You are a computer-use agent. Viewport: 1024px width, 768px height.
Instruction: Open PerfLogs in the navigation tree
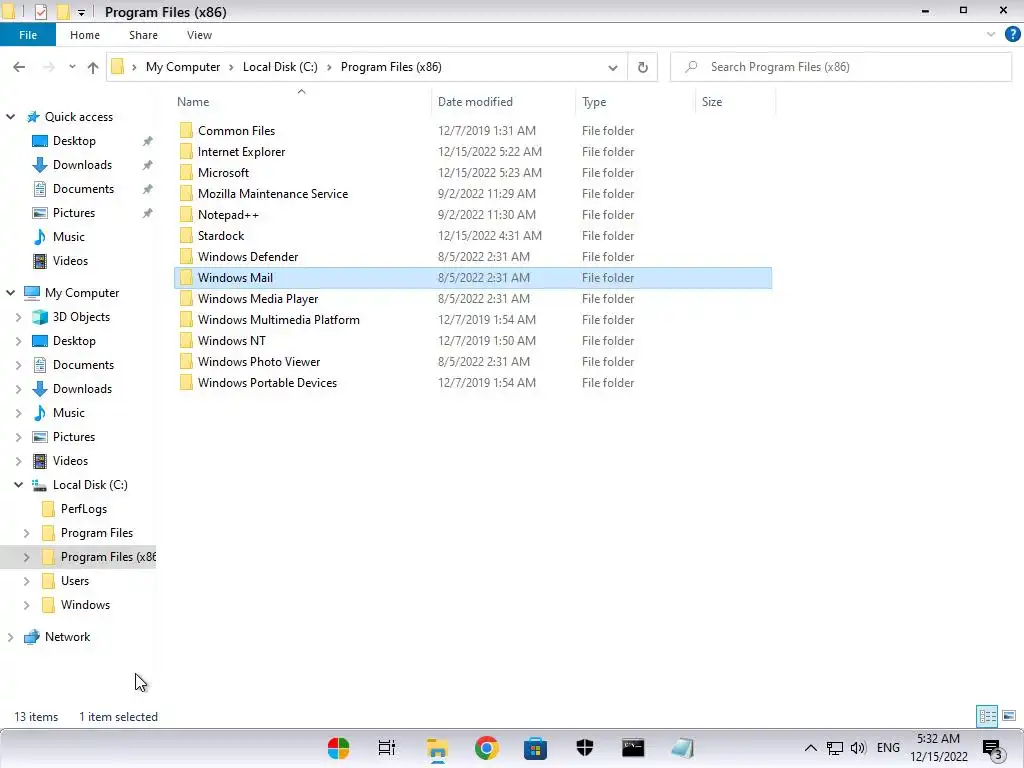(x=84, y=509)
